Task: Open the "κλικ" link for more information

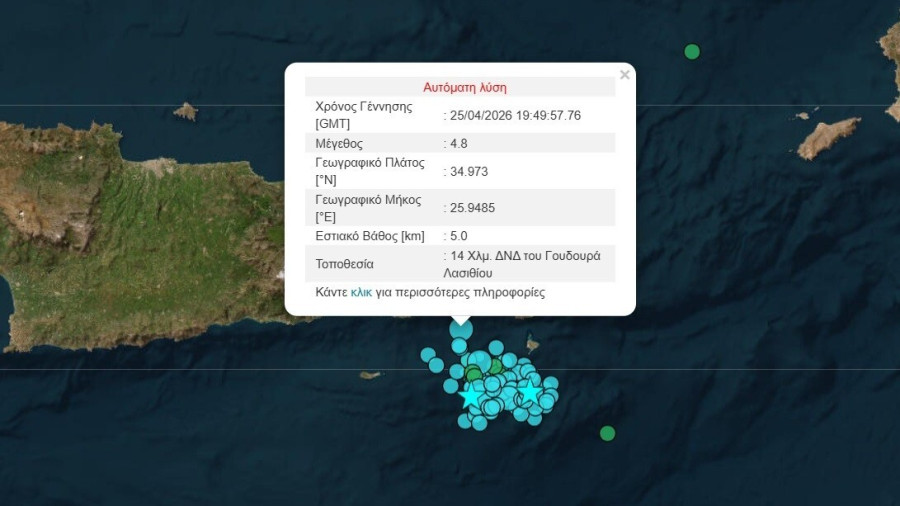Action: tap(361, 293)
